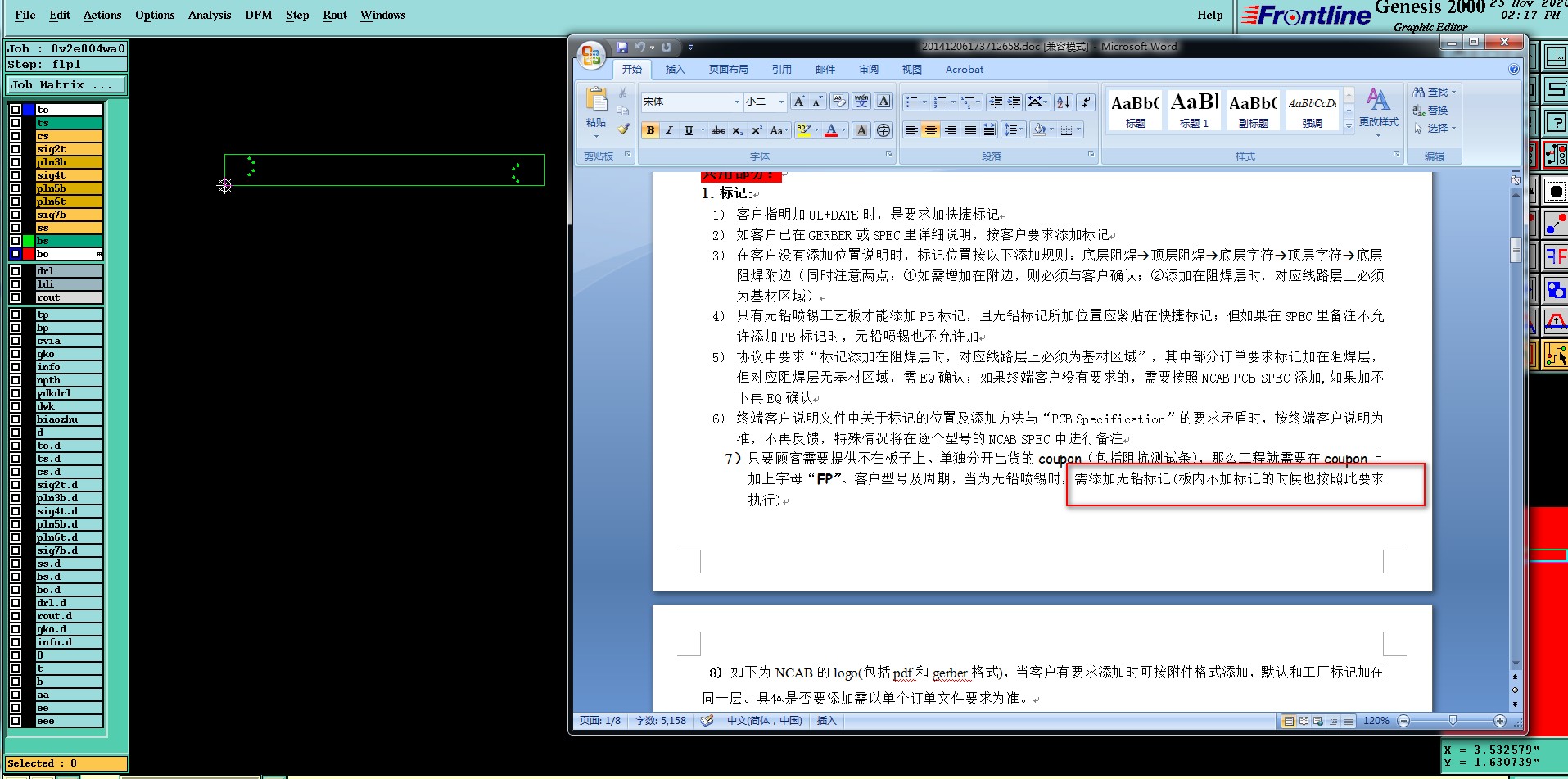Viewport: 1568px width, 779px height.
Task: Click Word vertical scrollbar thumb
Action: pyautogui.click(x=1516, y=250)
